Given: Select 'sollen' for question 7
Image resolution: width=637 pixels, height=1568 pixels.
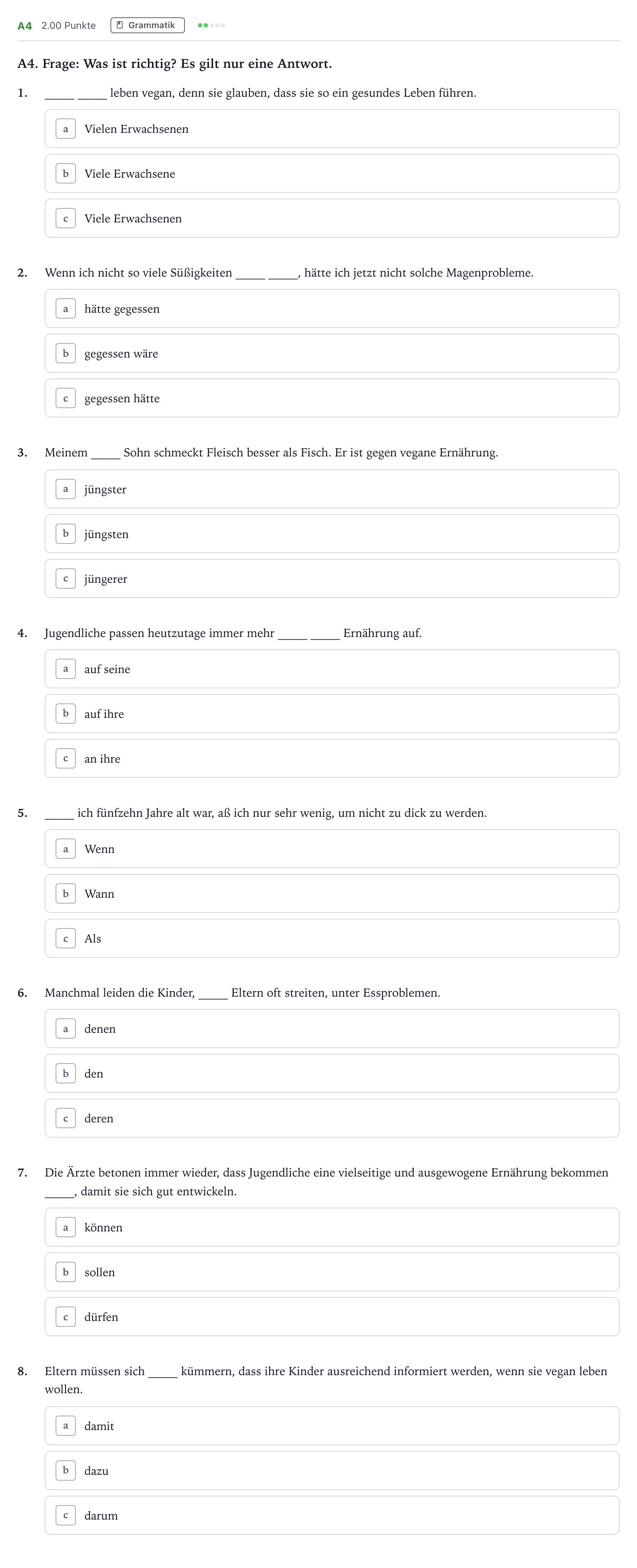Looking at the screenshot, I should coord(331,1272).
